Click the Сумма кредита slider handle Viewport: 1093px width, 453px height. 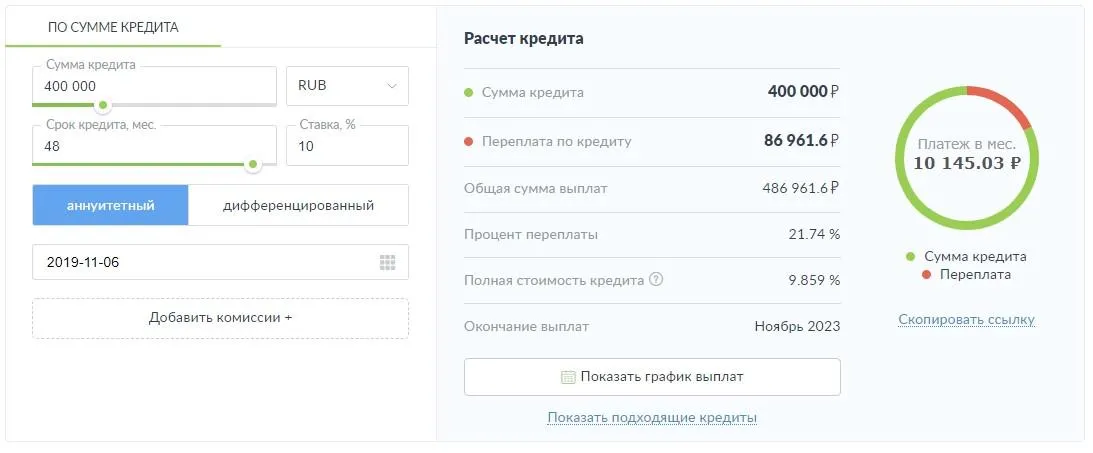[101, 104]
